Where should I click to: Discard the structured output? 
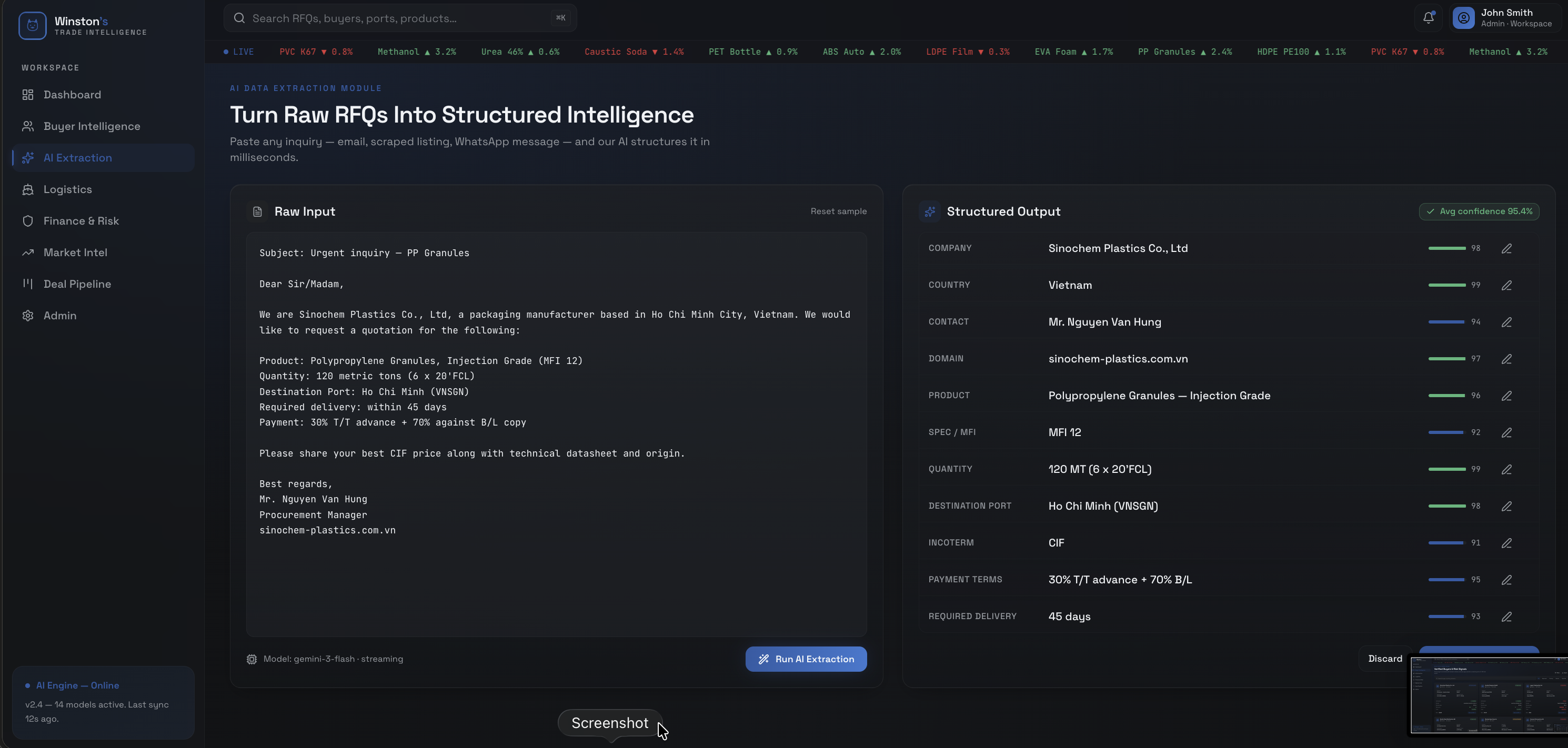(x=1385, y=659)
